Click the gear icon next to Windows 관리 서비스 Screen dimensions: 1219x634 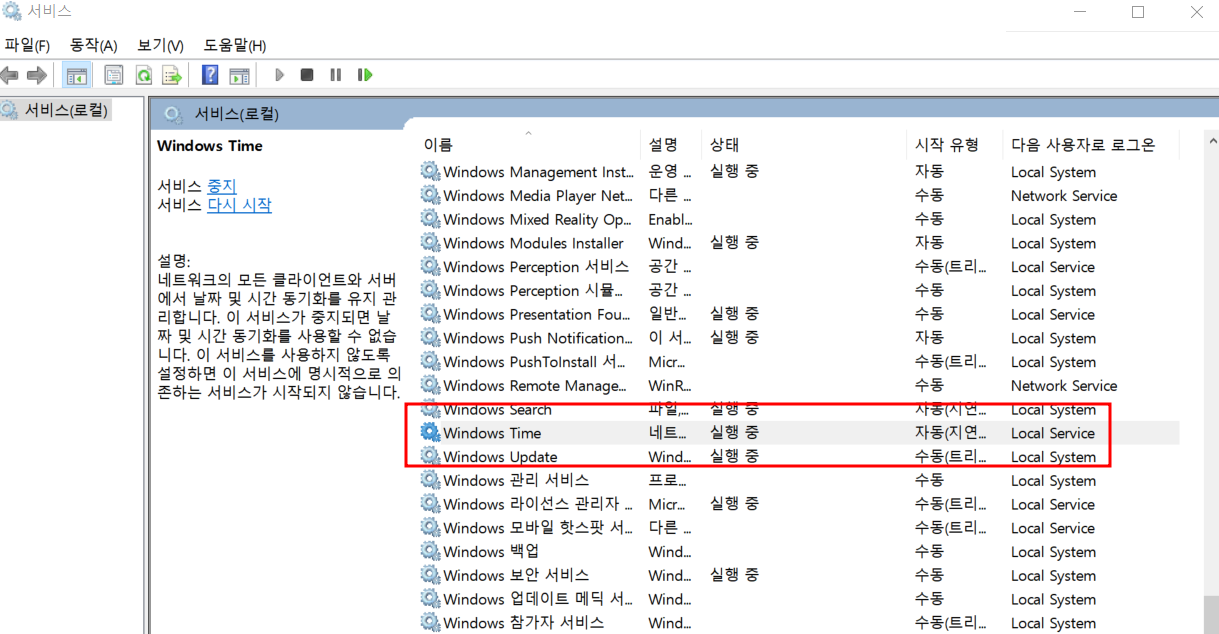pos(430,481)
